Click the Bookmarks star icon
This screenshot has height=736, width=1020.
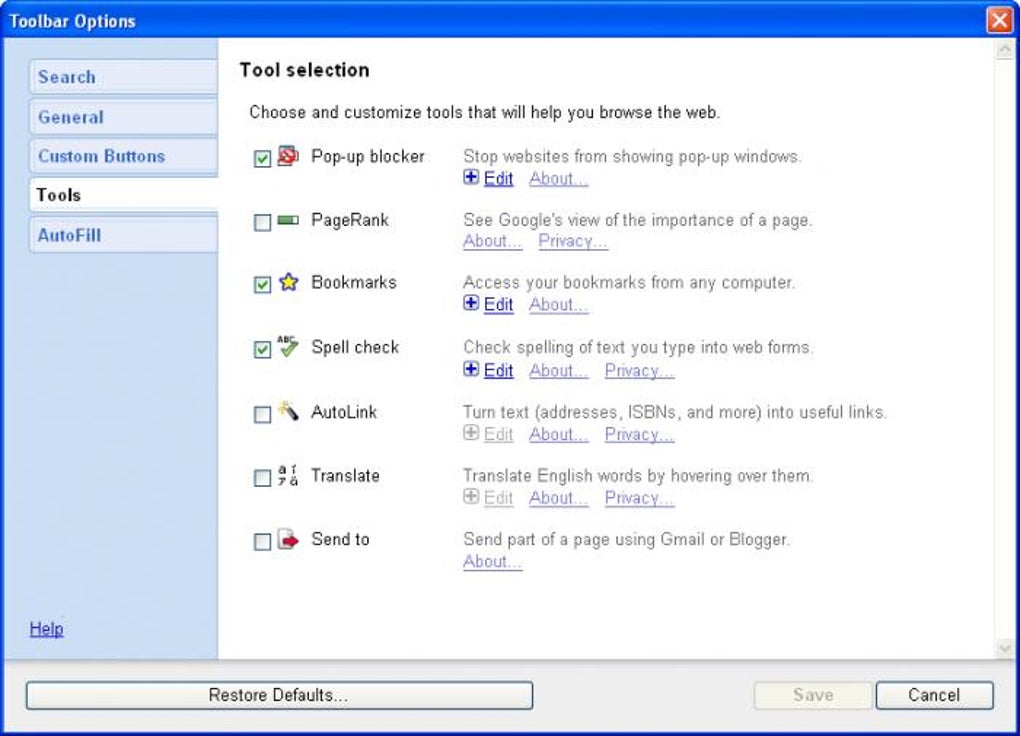click(288, 282)
